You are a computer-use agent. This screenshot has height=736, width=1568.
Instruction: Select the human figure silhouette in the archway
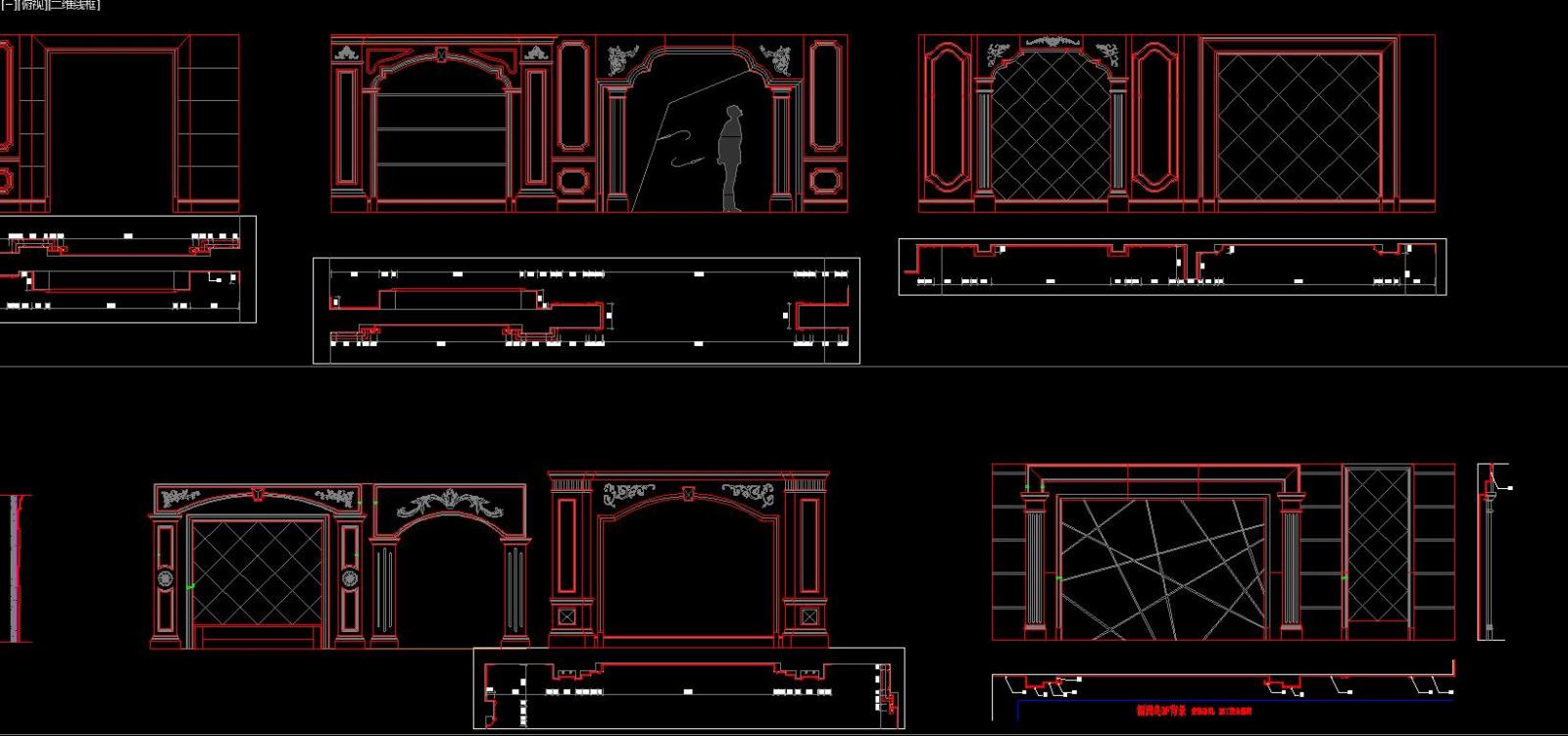coord(731,158)
